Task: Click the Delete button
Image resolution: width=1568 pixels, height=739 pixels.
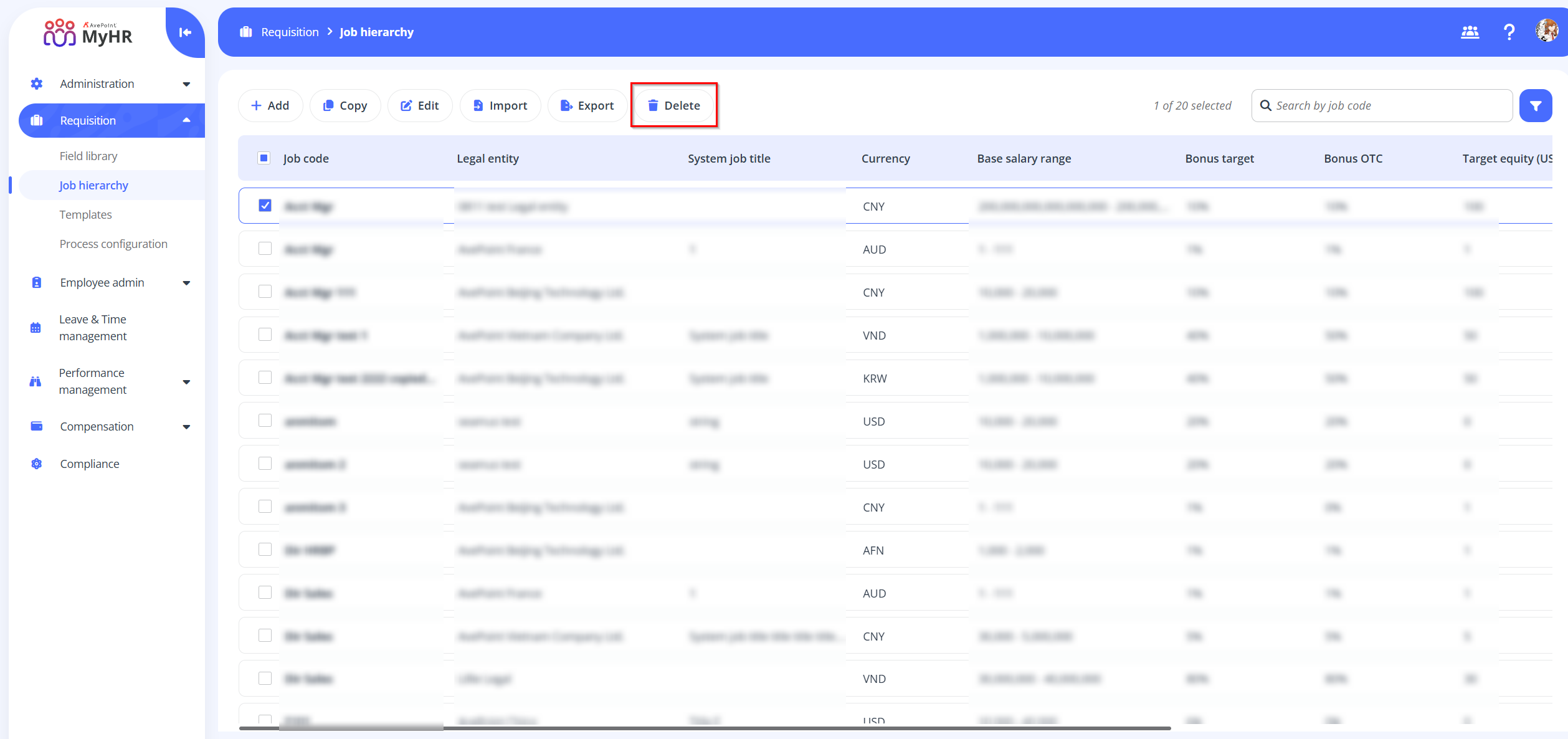Action: tap(674, 105)
